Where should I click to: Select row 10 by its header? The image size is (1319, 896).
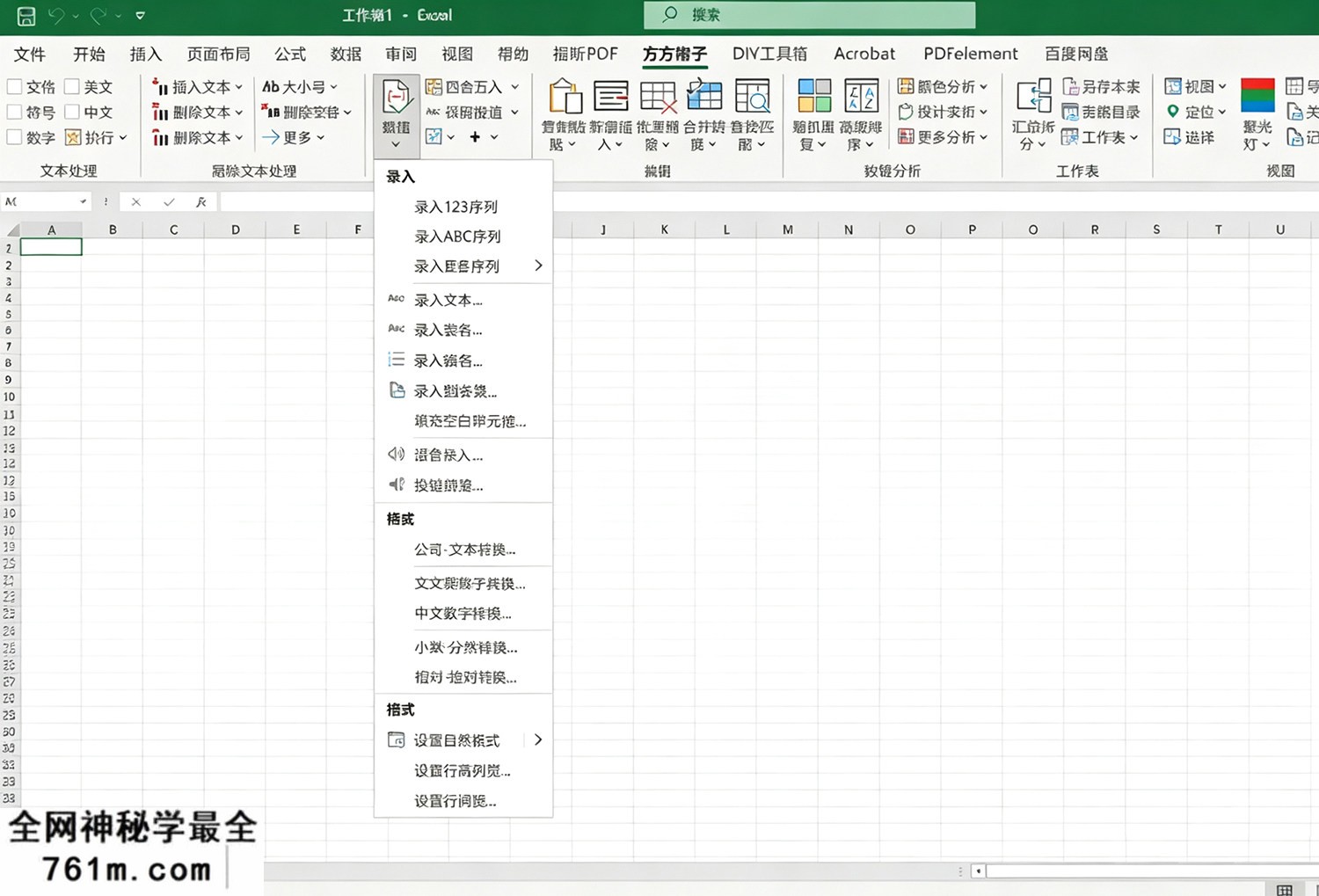pos(9,397)
